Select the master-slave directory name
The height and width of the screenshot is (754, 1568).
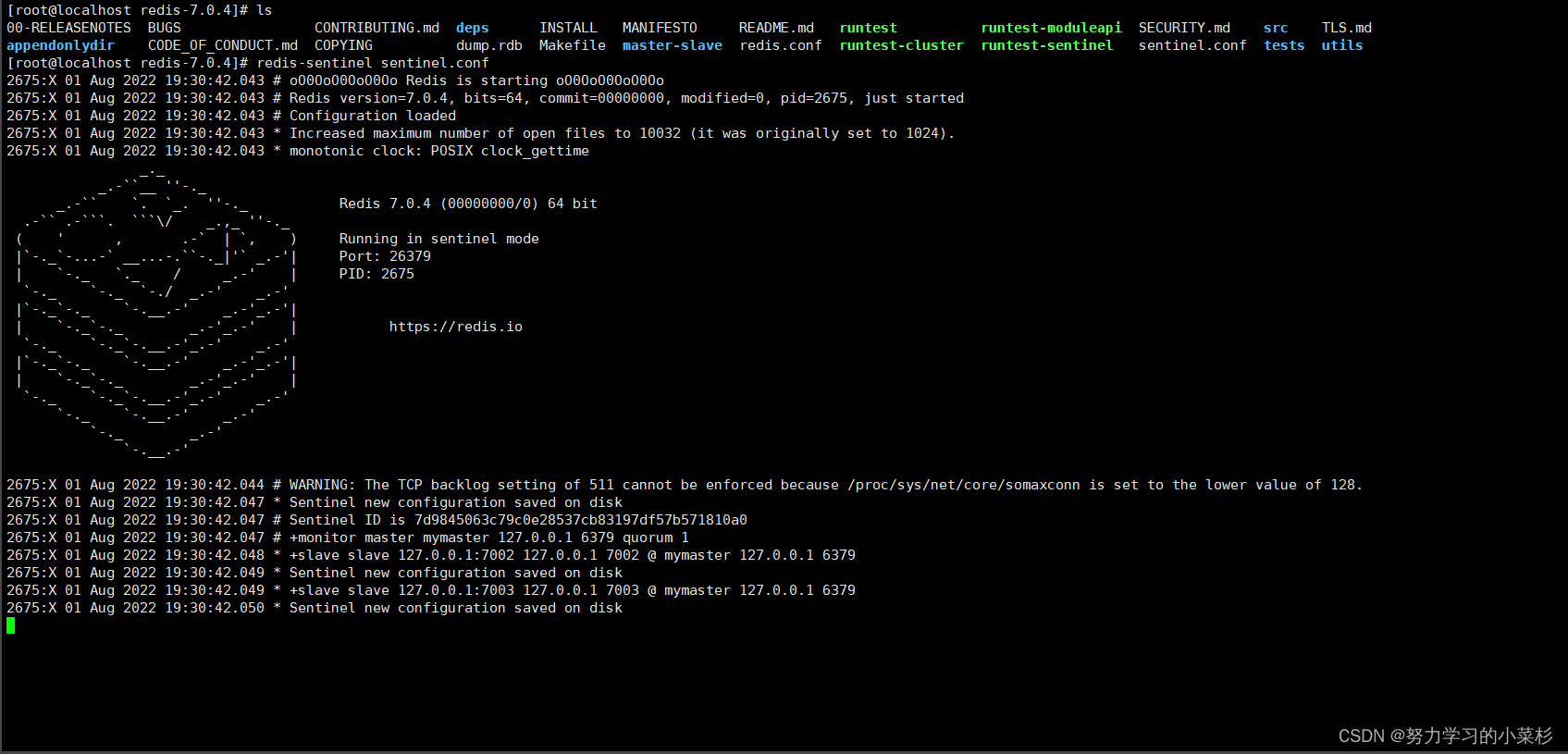pyautogui.click(x=673, y=45)
